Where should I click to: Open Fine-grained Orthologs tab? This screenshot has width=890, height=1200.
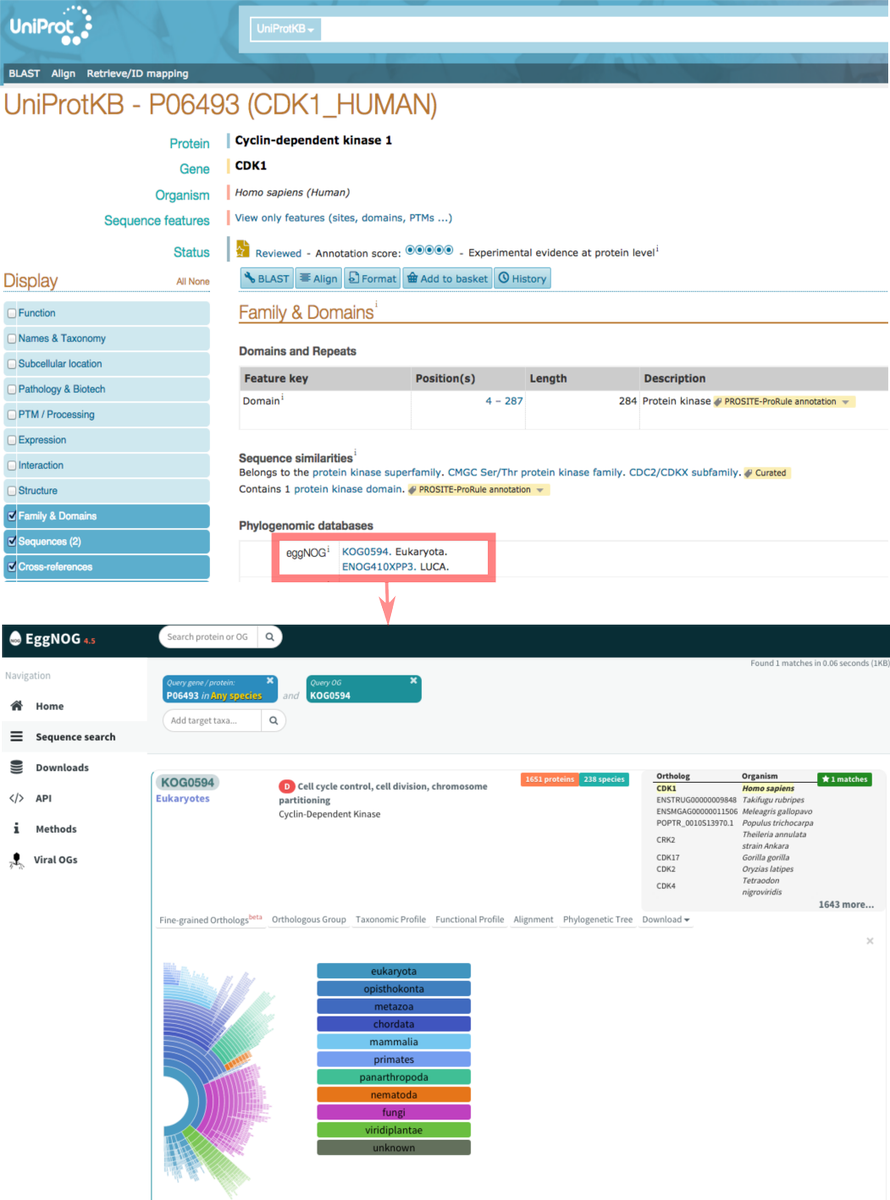click(210, 920)
